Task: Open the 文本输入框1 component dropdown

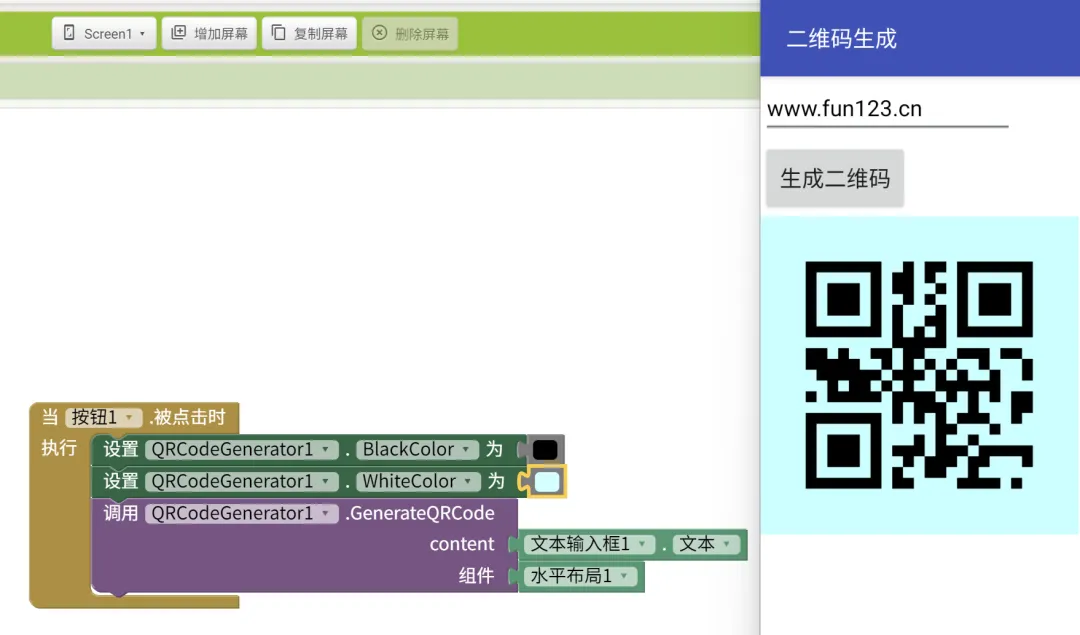Action: point(589,544)
